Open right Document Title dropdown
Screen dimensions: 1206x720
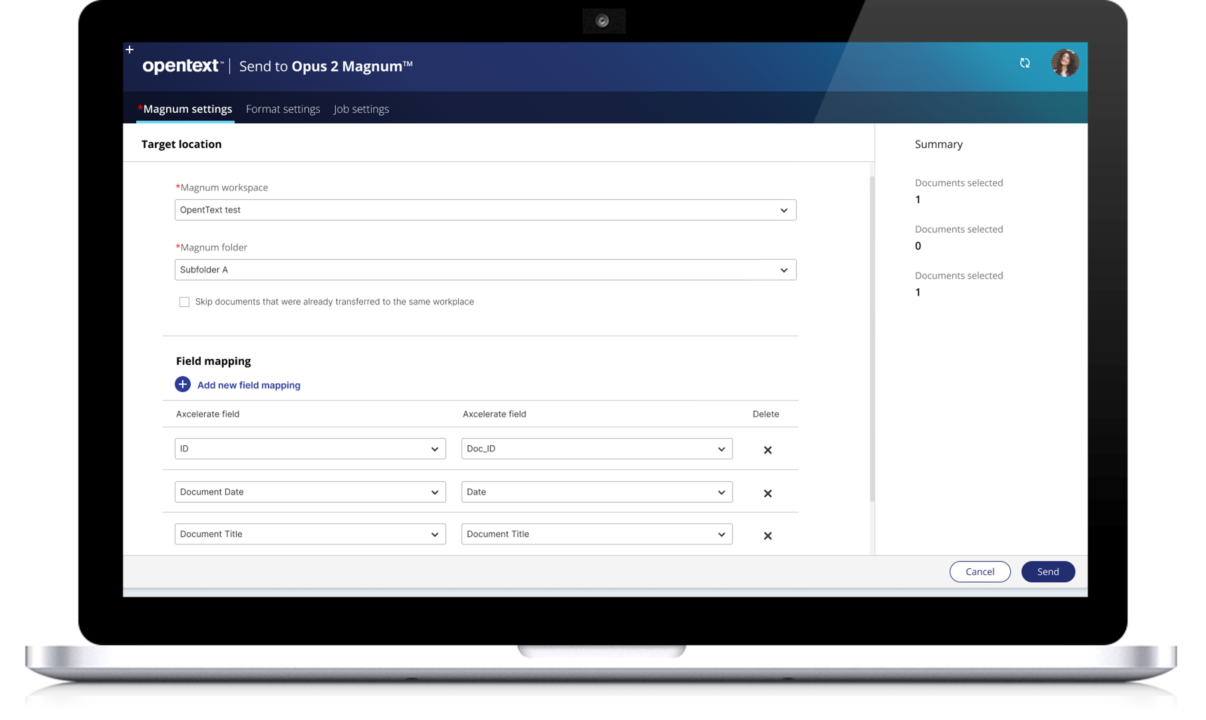[597, 534]
